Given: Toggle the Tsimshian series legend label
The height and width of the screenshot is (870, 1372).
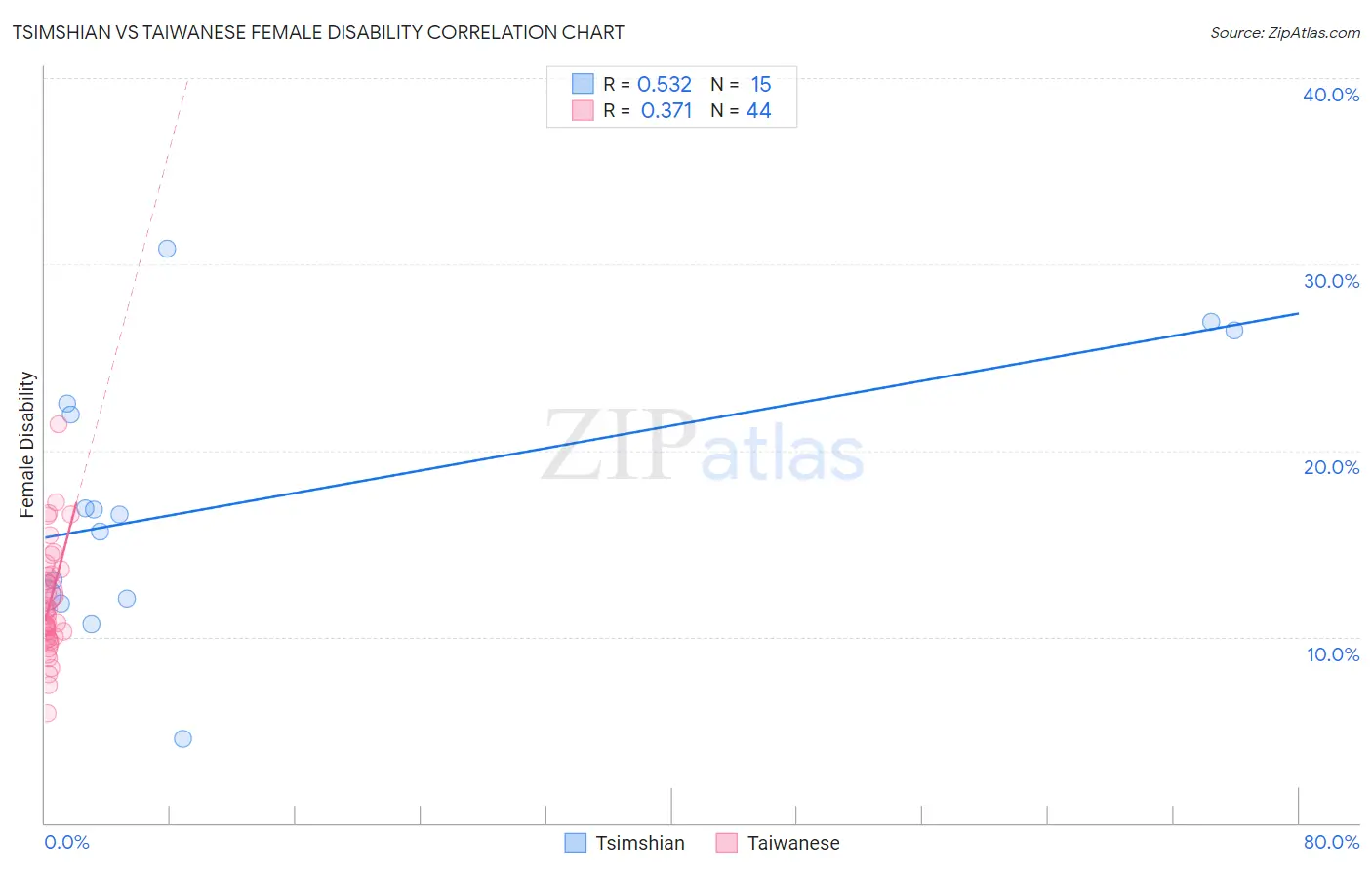Looking at the screenshot, I should [639, 843].
